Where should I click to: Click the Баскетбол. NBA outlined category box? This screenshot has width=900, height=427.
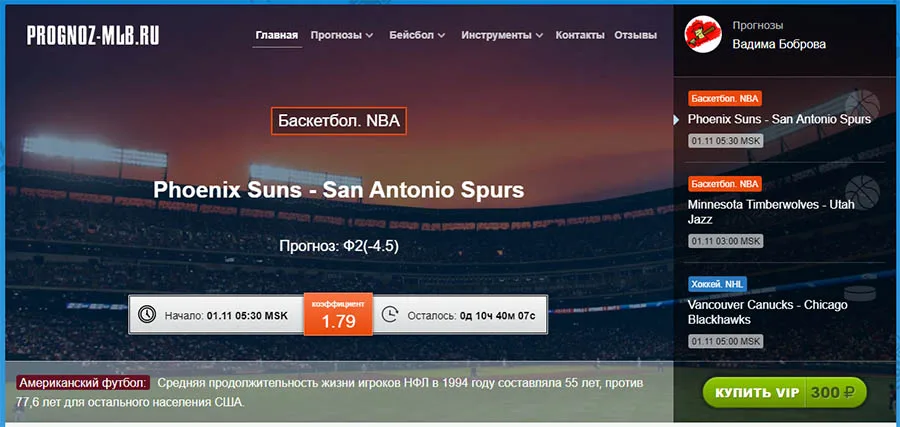pyautogui.click(x=339, y=121)
